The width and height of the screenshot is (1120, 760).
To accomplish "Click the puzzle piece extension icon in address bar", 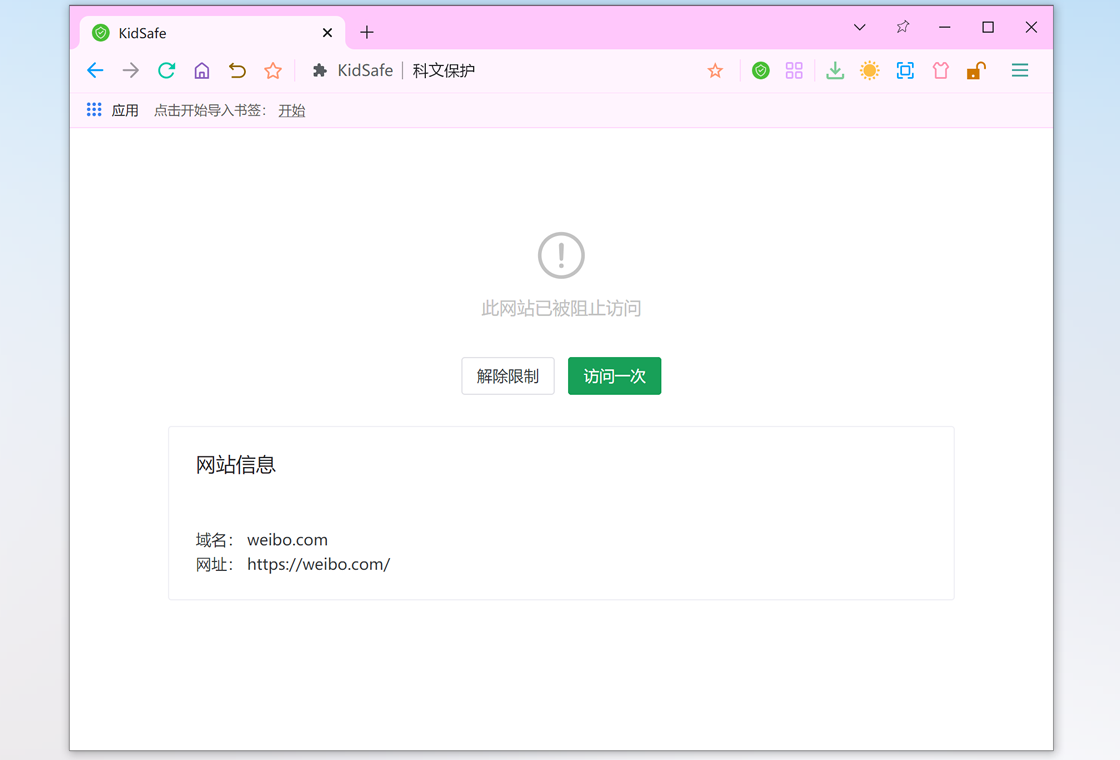I will pyautogui.click(x=319, y=70).
